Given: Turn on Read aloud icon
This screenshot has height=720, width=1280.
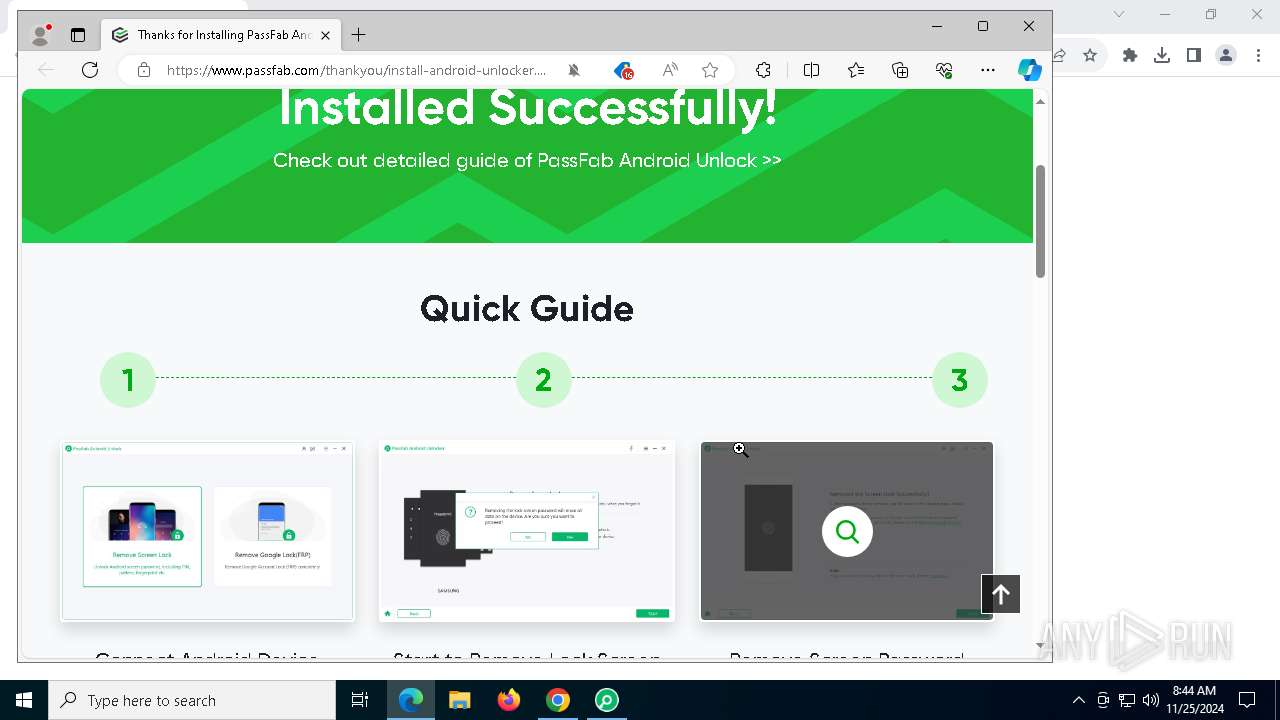Looking at the screenshot, I should pos(670,70).
